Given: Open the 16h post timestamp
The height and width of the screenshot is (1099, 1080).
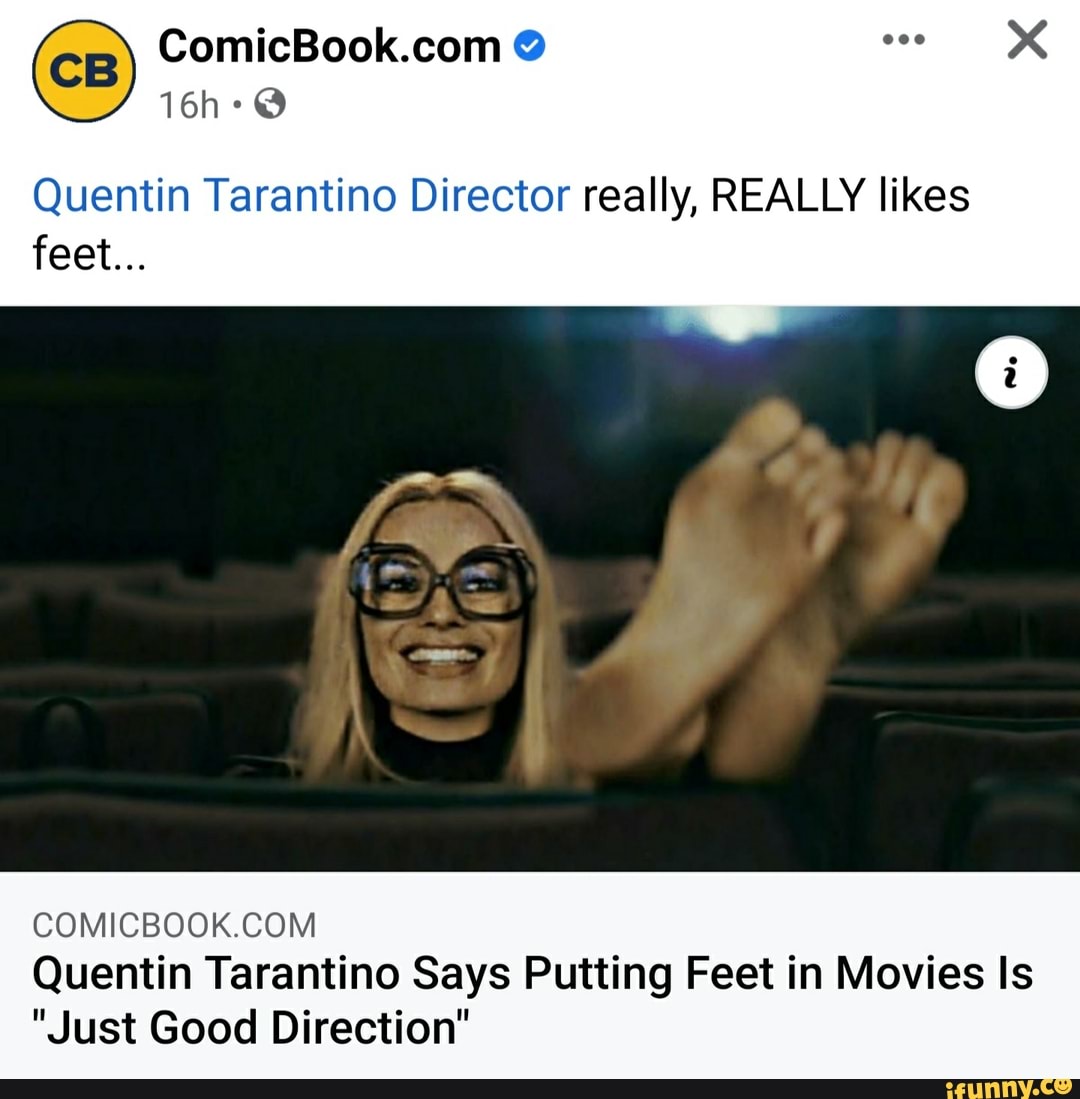Looking at the screenshot, I should (189, 105).
